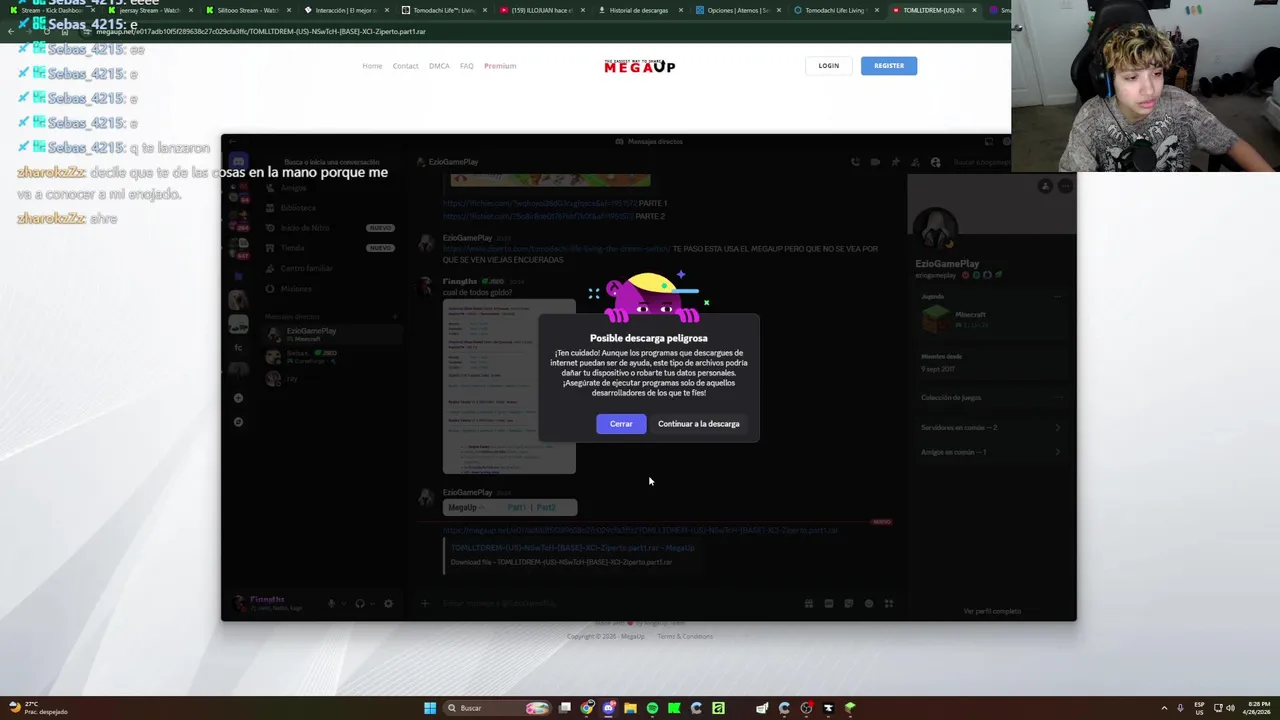Mute the Discord microphone
Image resolution: width=1280 pixels, height=720 pixels.
pyautogui.click(x=331, y=603)
